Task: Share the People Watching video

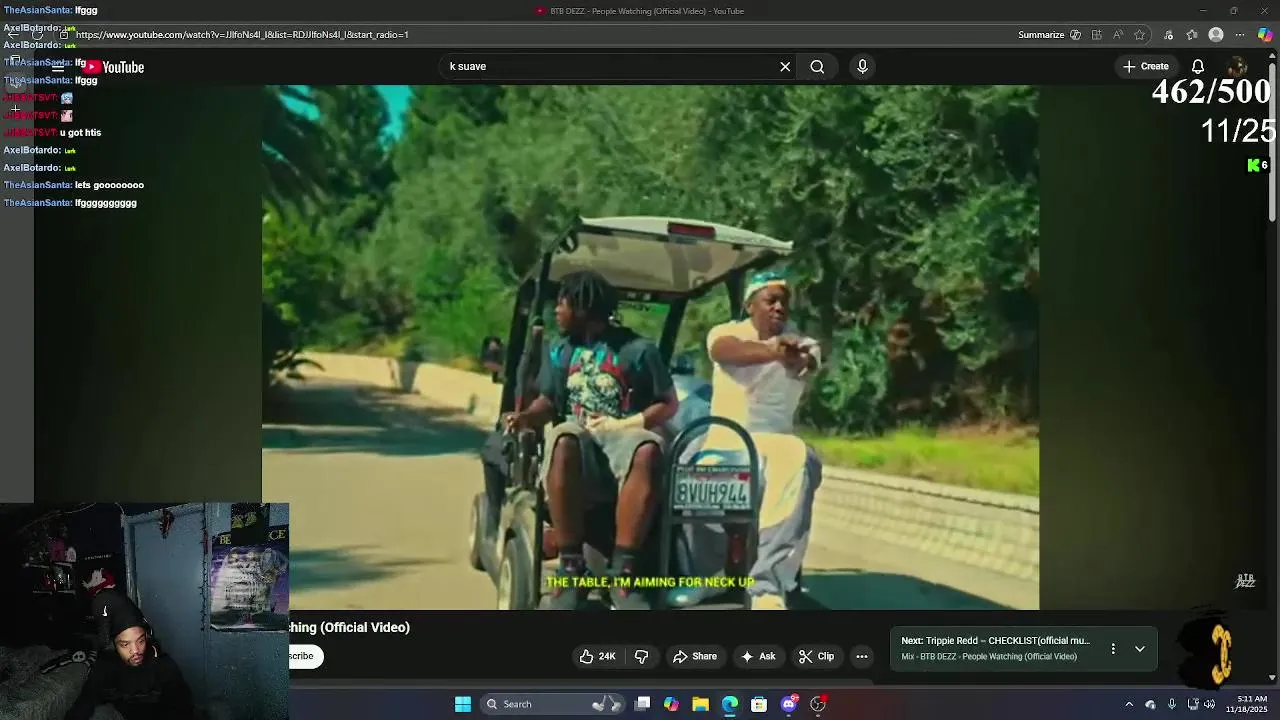Action: click(695, 656)
